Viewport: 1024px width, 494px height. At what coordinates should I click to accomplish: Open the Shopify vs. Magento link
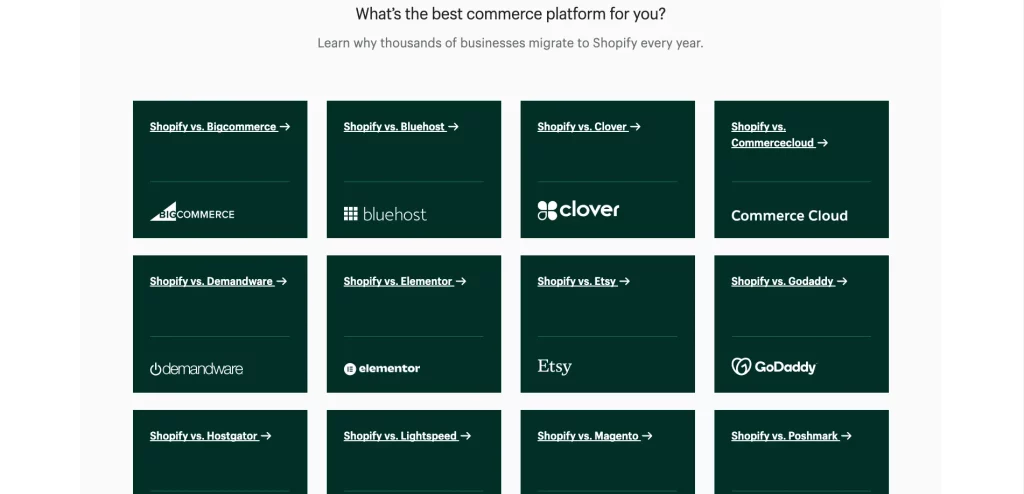[594, 436]
